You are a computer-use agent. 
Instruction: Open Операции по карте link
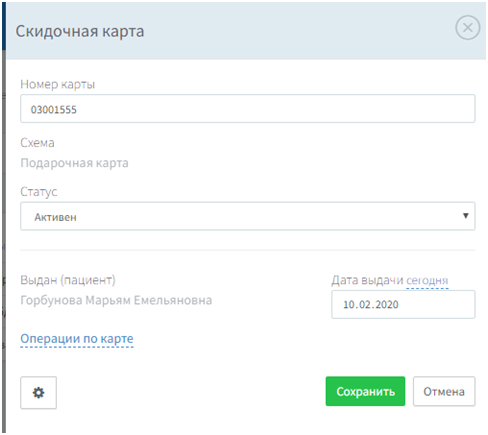tap(77, 339)
